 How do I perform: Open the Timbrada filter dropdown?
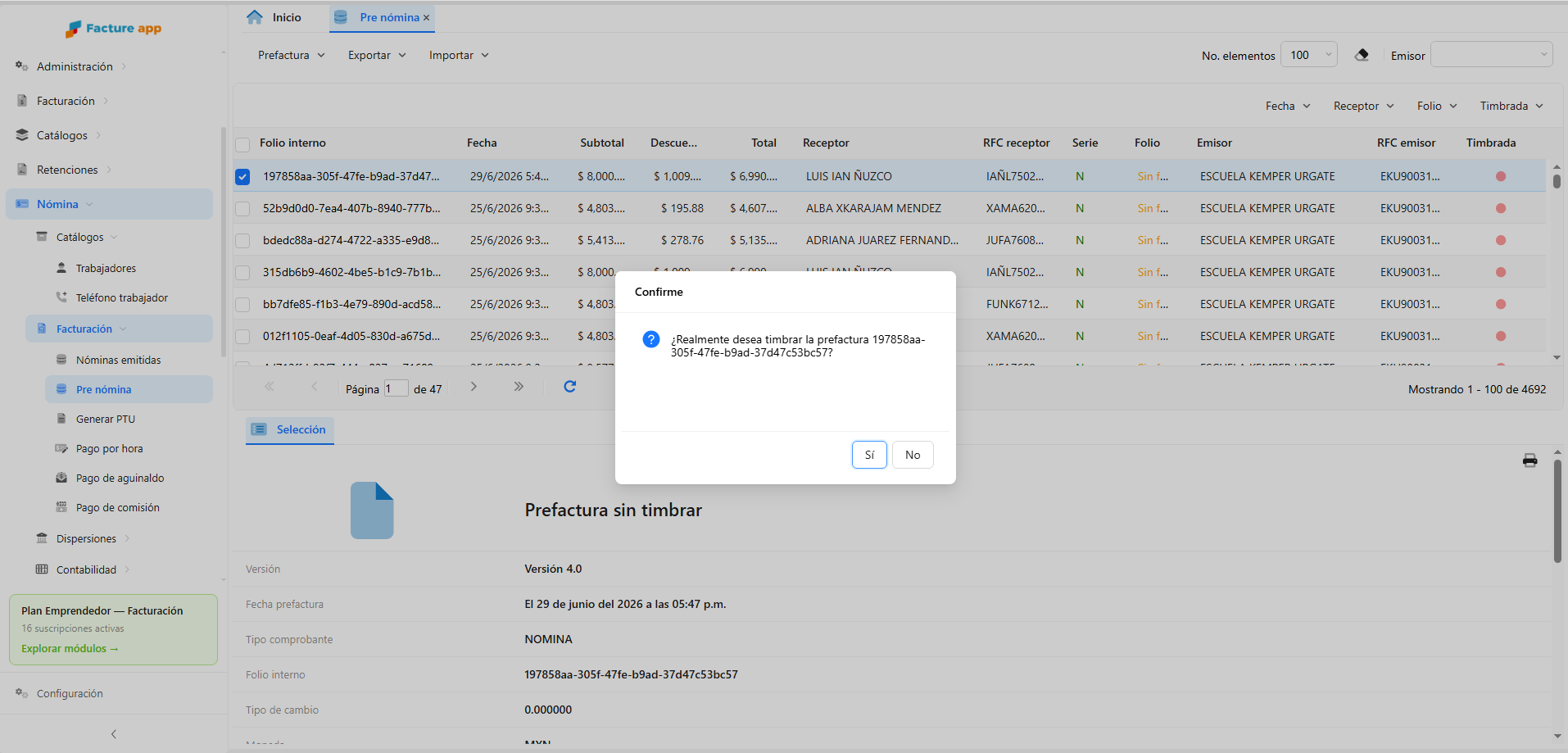coord(1511,106)
